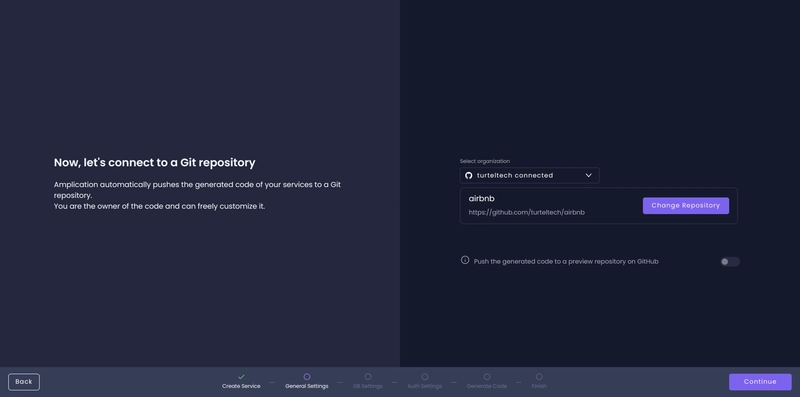This screenshot has width=800, height=397.
Task: Click the green checkmark above Create Service
Action: 241,377
